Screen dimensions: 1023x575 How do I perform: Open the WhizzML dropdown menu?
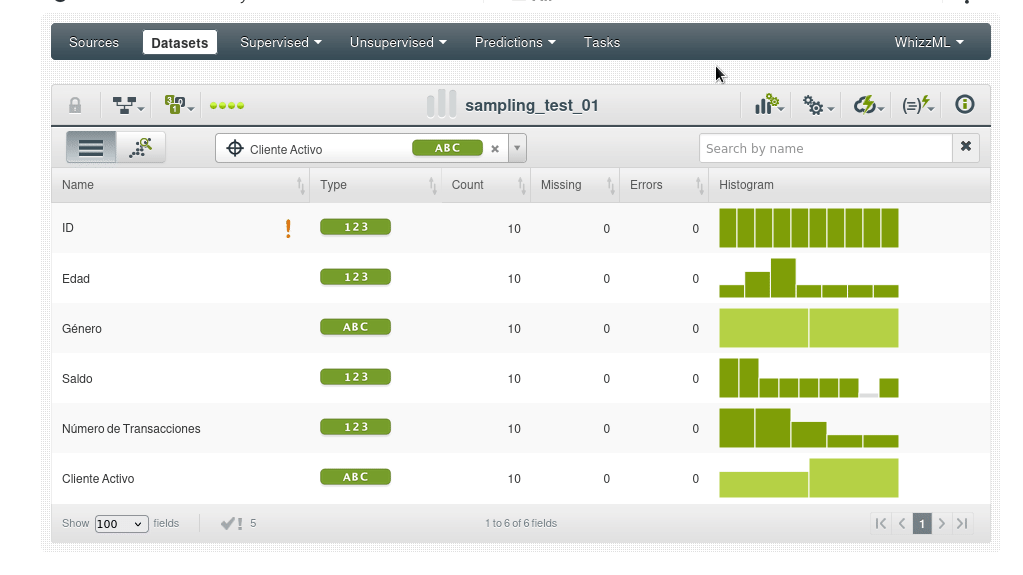coord(928,43)
